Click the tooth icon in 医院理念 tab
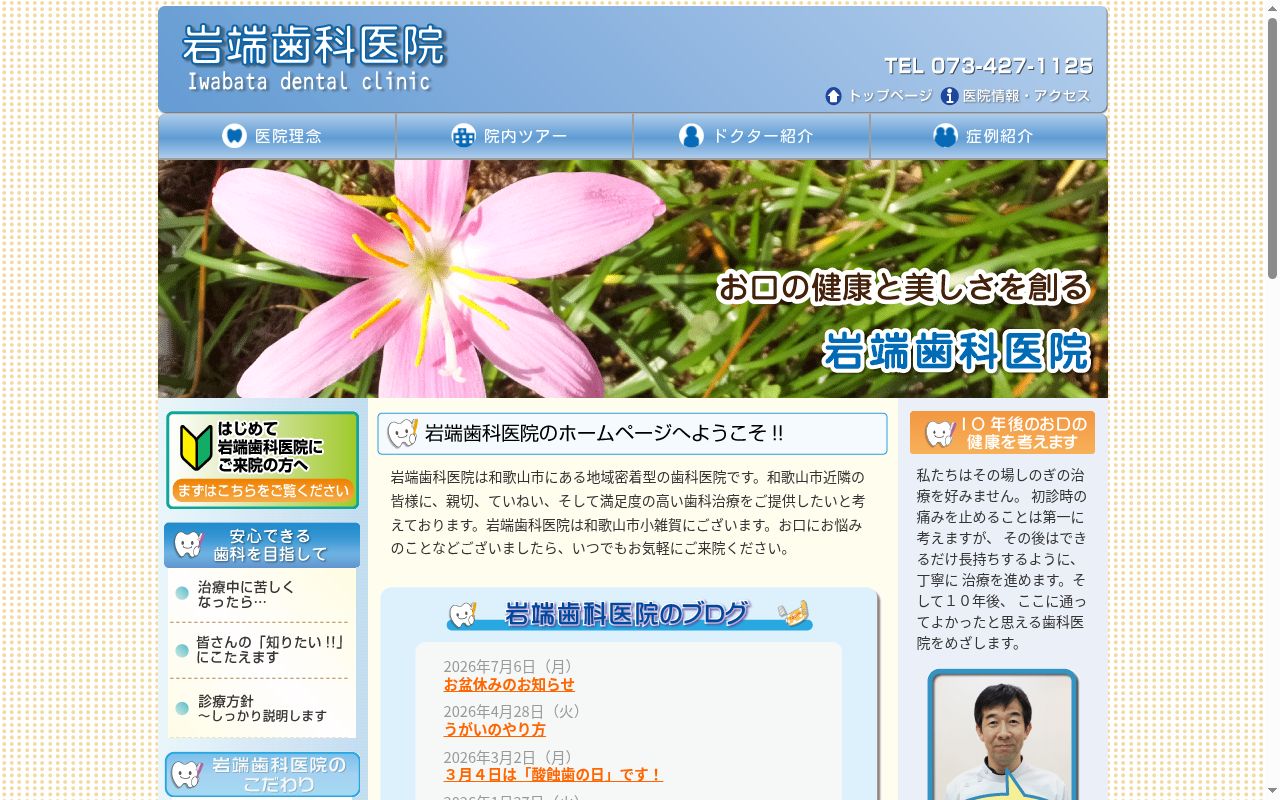This screenshot has height=800, width=1280. (234, 136)
